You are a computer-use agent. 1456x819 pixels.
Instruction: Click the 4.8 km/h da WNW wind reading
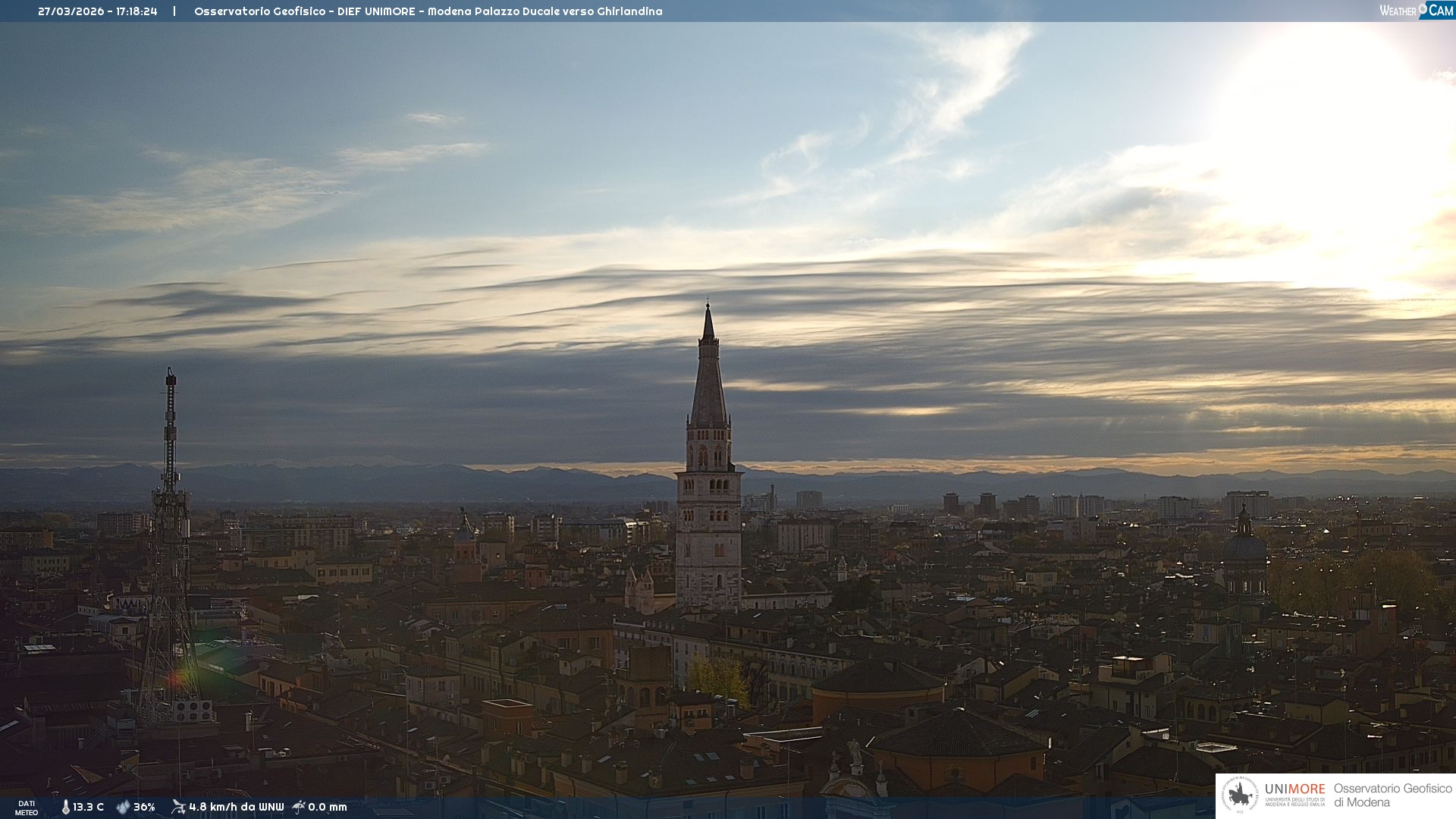[236, 807]
